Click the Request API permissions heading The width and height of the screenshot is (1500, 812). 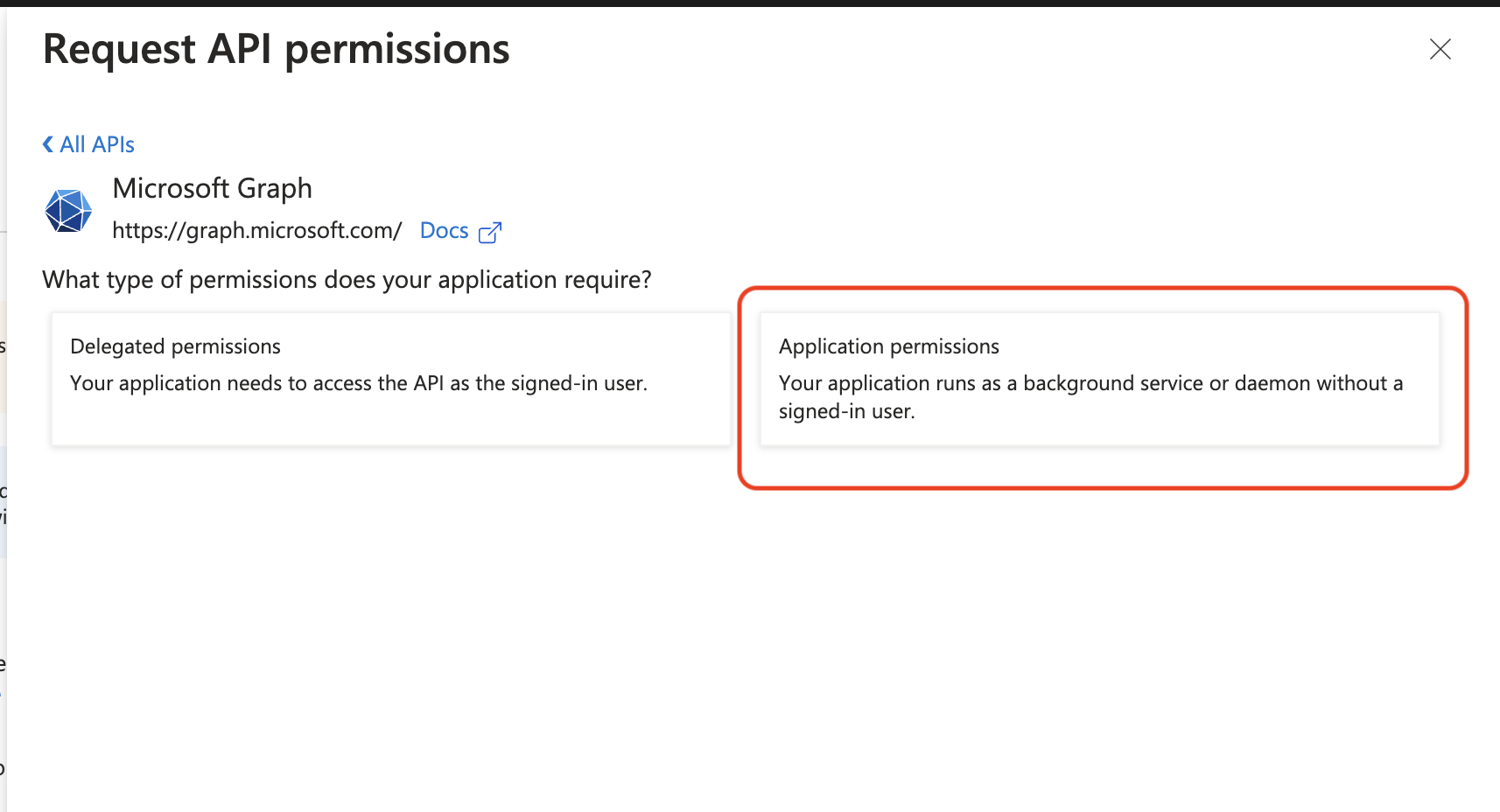(277, 49)
